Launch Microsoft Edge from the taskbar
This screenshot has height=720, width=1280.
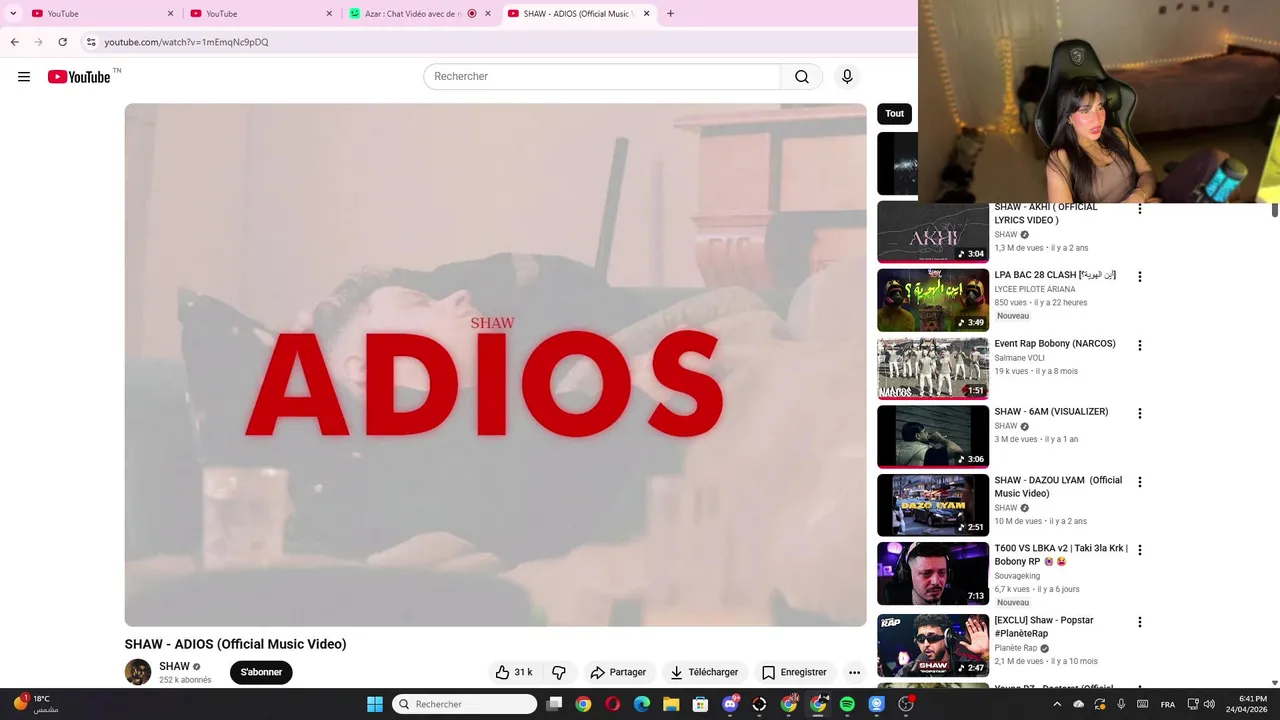tap(642, 704)
